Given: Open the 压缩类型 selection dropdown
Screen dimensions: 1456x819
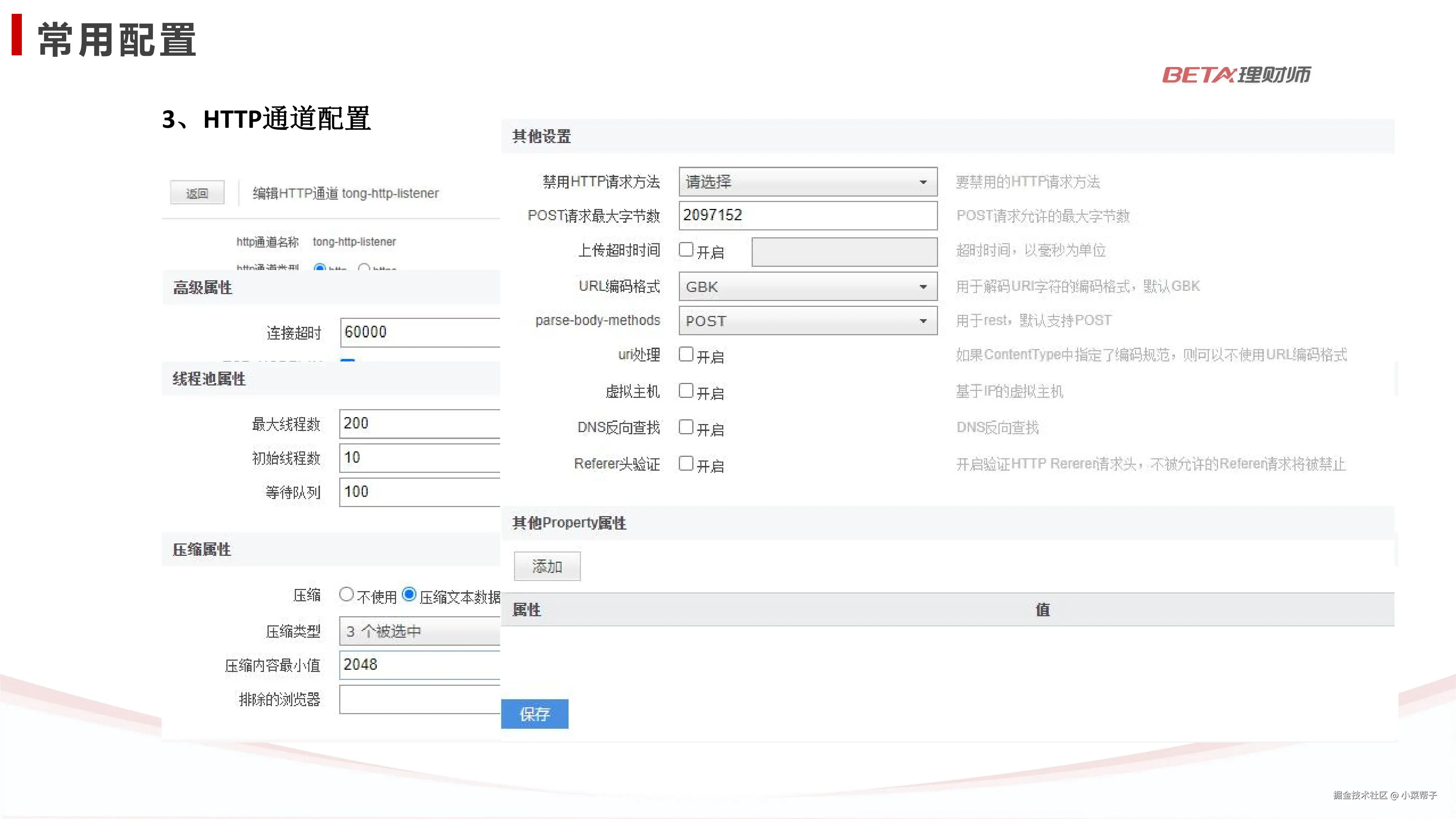Looking at the screenshot, I should [x=419, y=631].
